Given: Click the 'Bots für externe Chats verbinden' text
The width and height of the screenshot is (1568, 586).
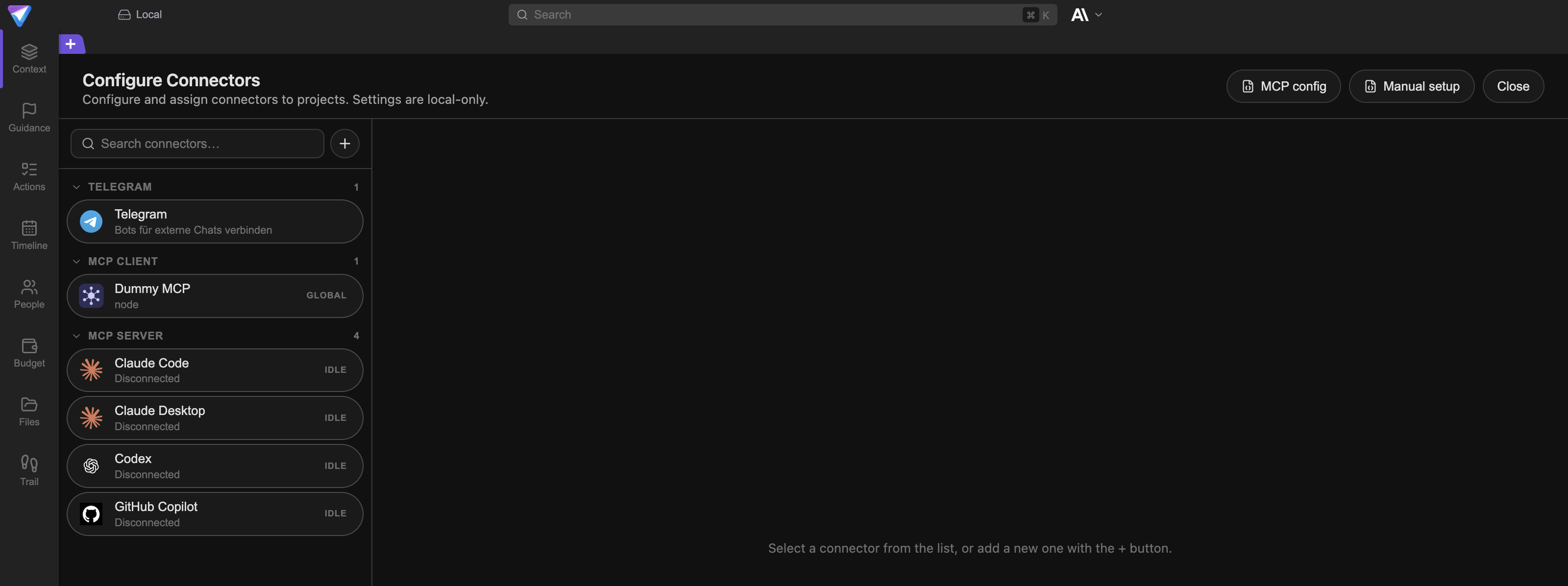Looking at the screenshot, I should [x=194, y=230].
